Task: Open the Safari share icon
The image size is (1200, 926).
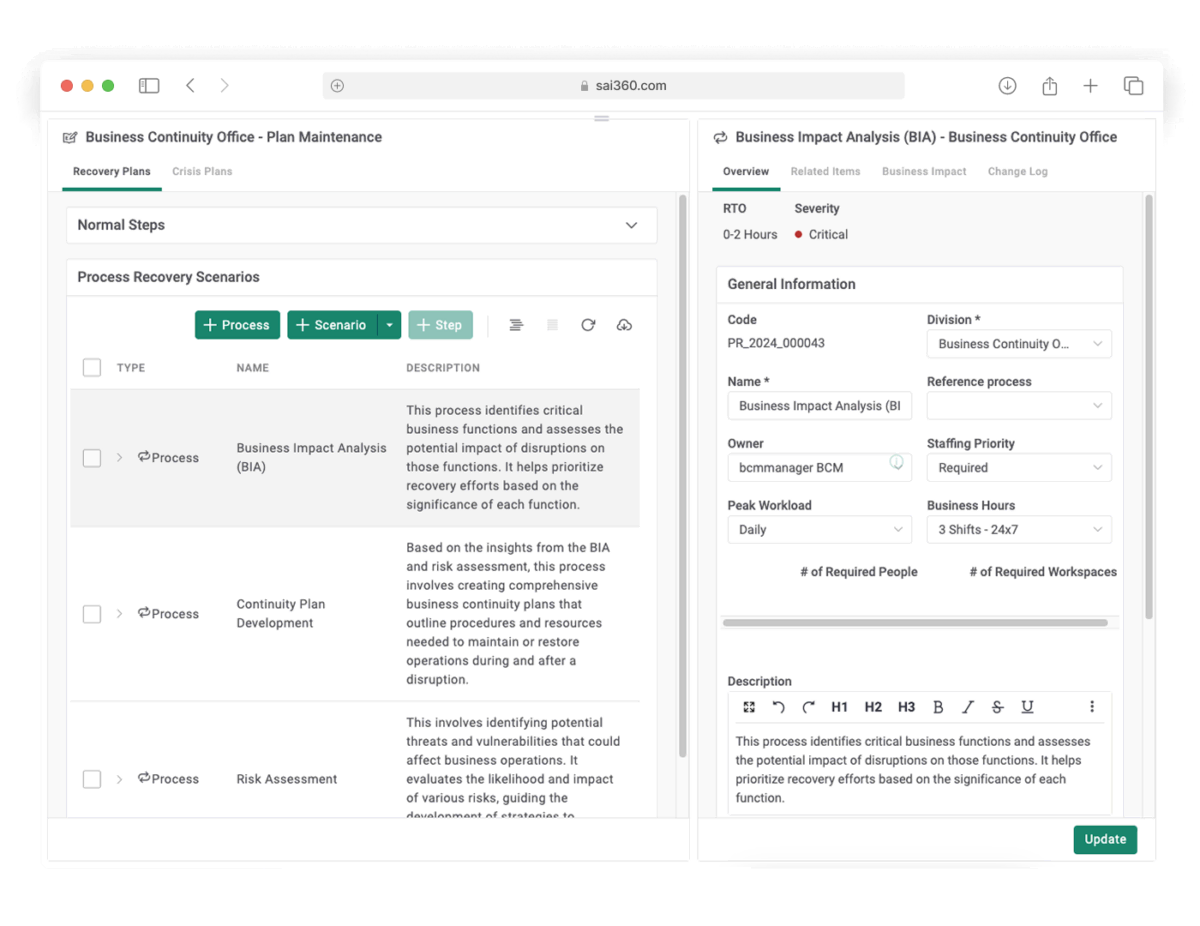Action: [1049, 86]
